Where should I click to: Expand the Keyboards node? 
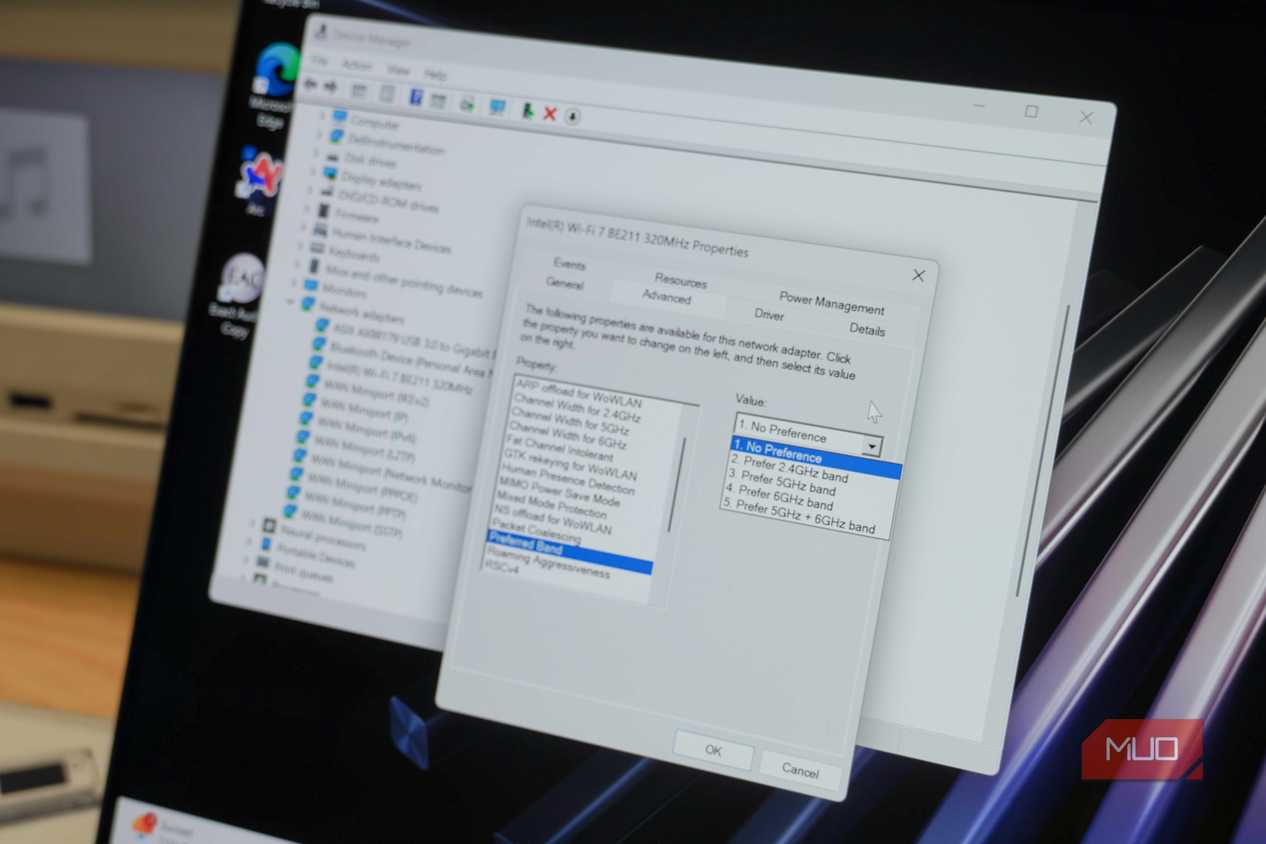(x=301, y=244)
